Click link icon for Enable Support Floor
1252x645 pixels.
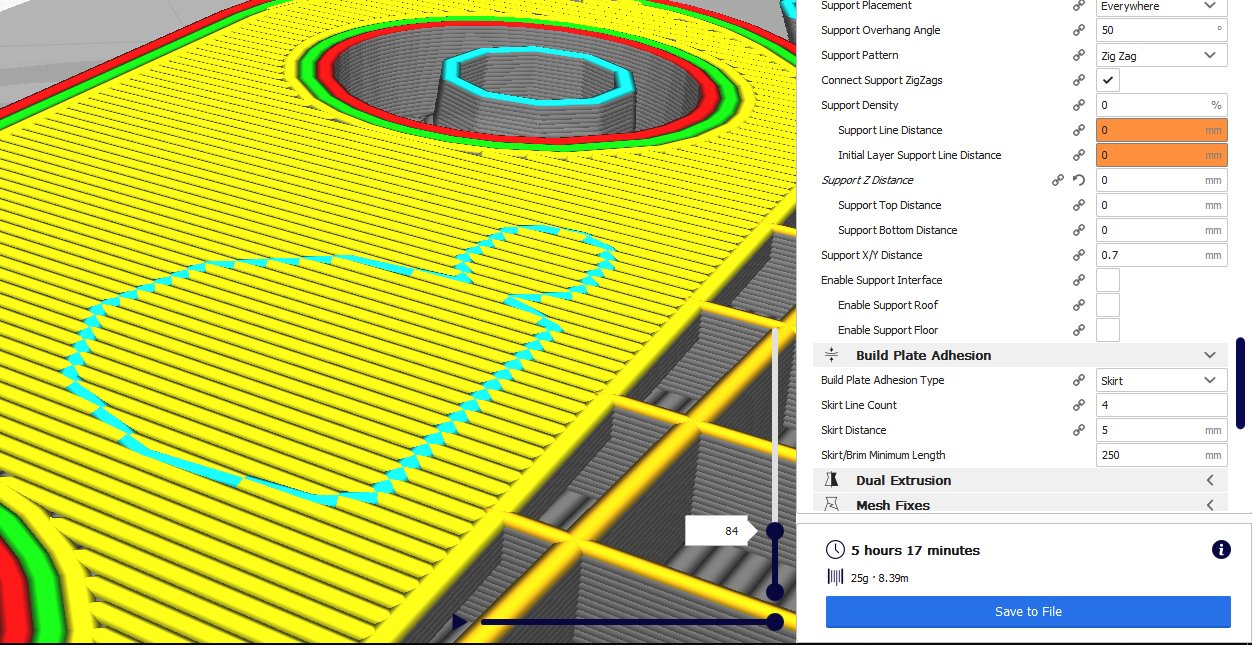coord(1079,330)
